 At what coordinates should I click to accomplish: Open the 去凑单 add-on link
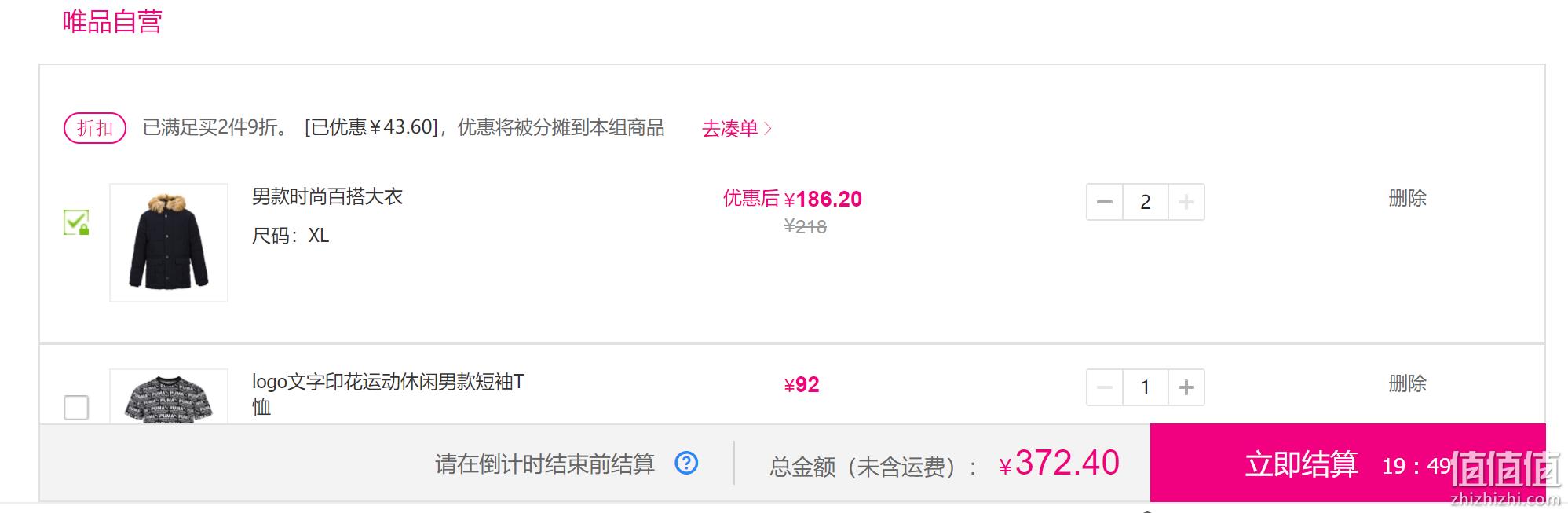729,128
